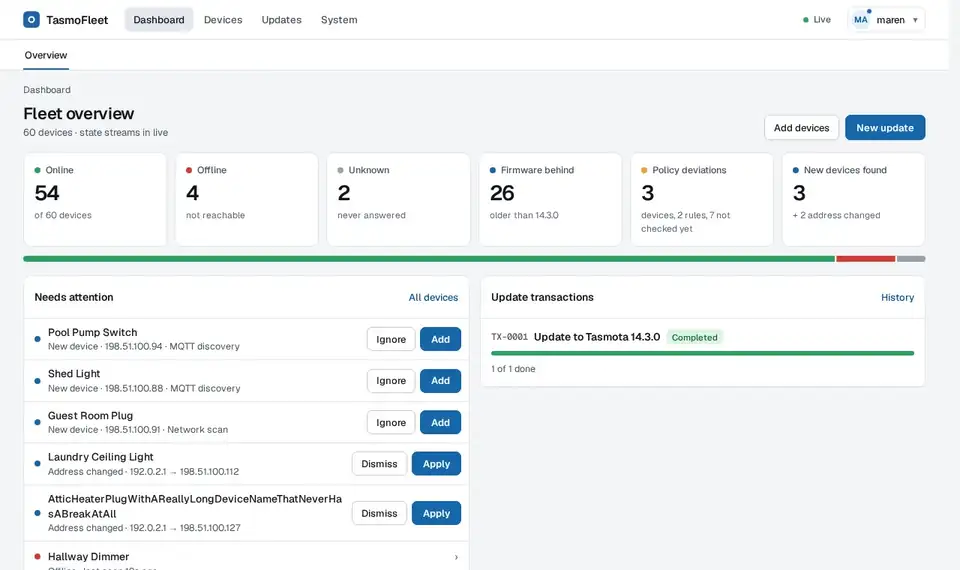Click the Hallway Dimmer device name
This screenshot has height=570, width=960.
(x=88, y=557)
